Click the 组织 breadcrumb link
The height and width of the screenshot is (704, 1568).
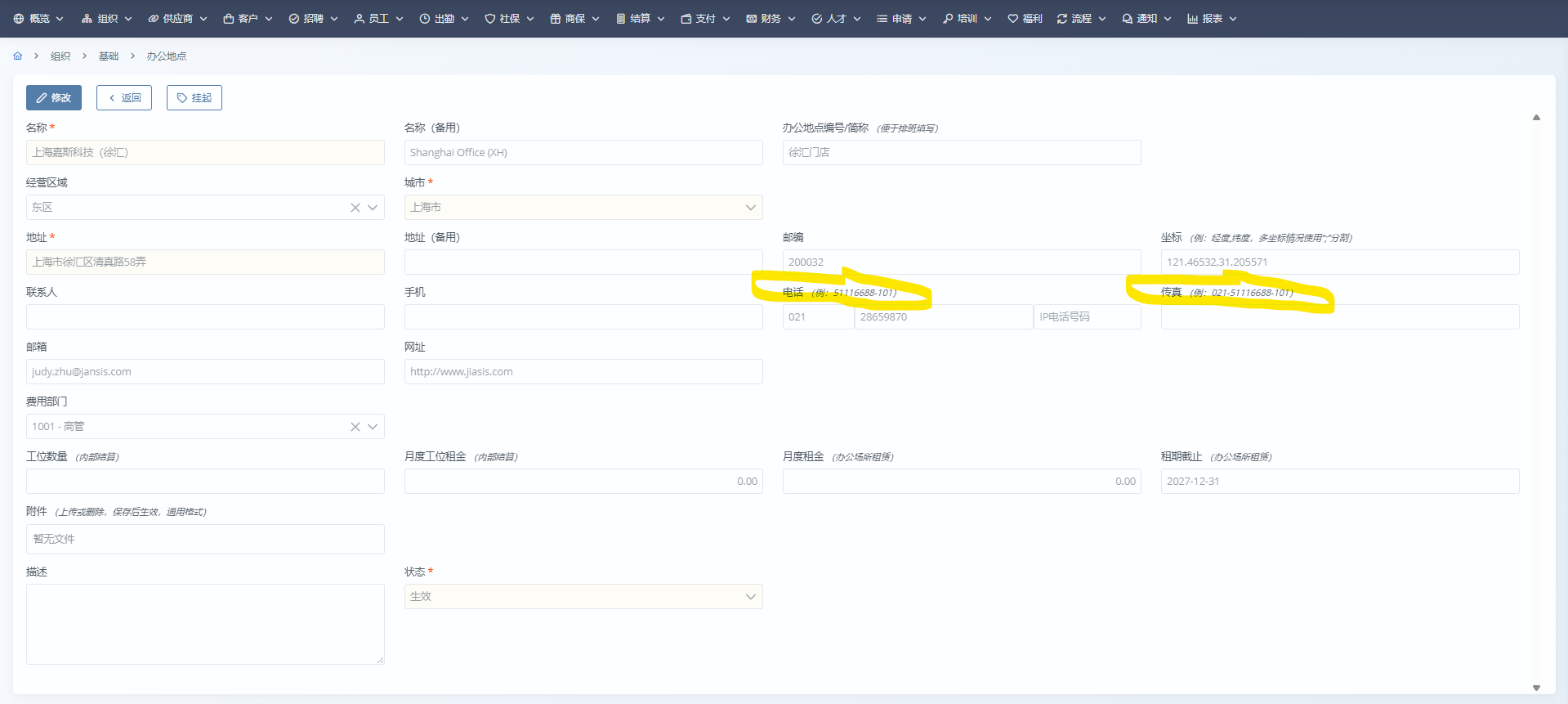click(60, 56)
